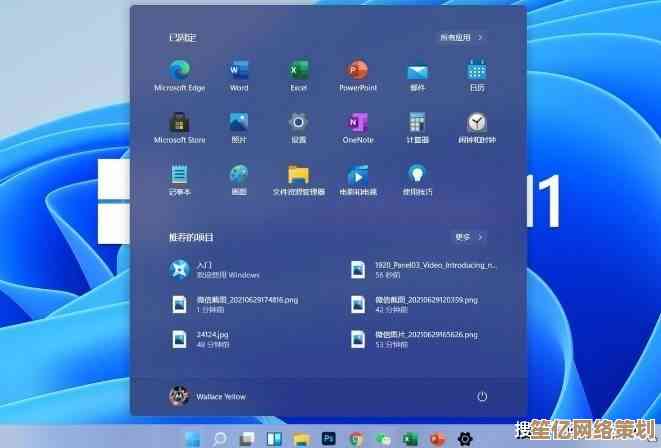Screen dimensions: 661x448
Task: Launch Word from the pinned section
Action: click(x=239, y=71)
